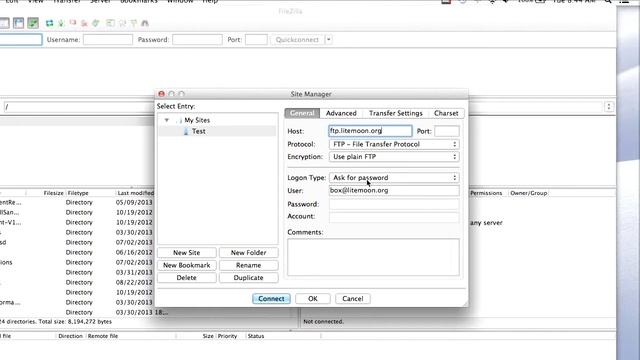Click the binoculars file search icon

click(x=145, y=23)
